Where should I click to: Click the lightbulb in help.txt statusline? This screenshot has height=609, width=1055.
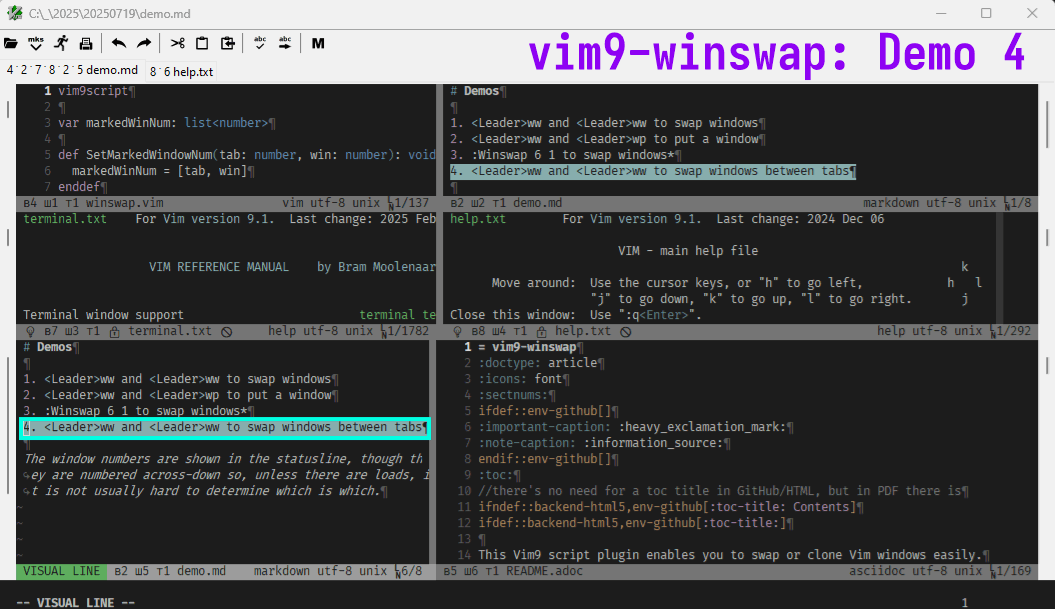458,332
